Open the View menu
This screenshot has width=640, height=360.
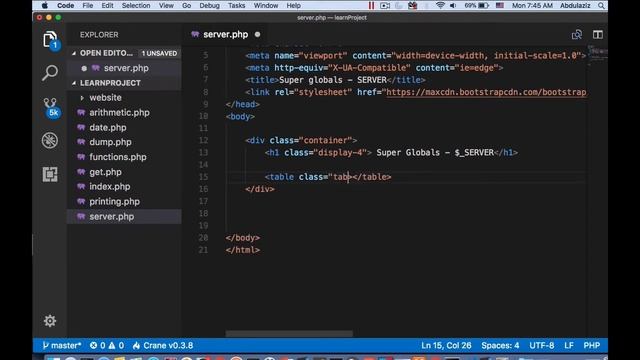pyautogui.click(x=166, y=6)
